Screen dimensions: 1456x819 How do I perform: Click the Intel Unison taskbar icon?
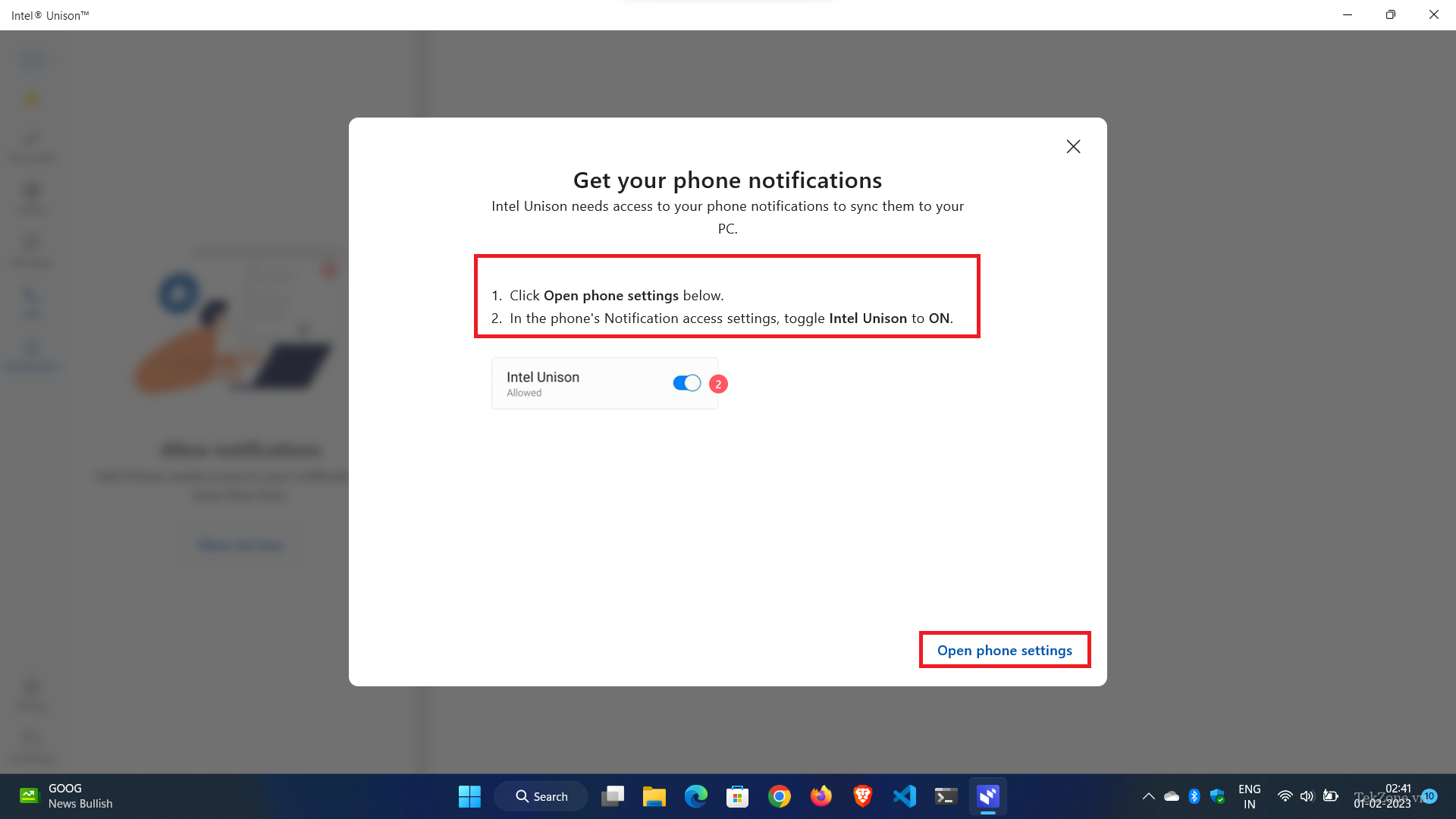(x=988, y=796)
